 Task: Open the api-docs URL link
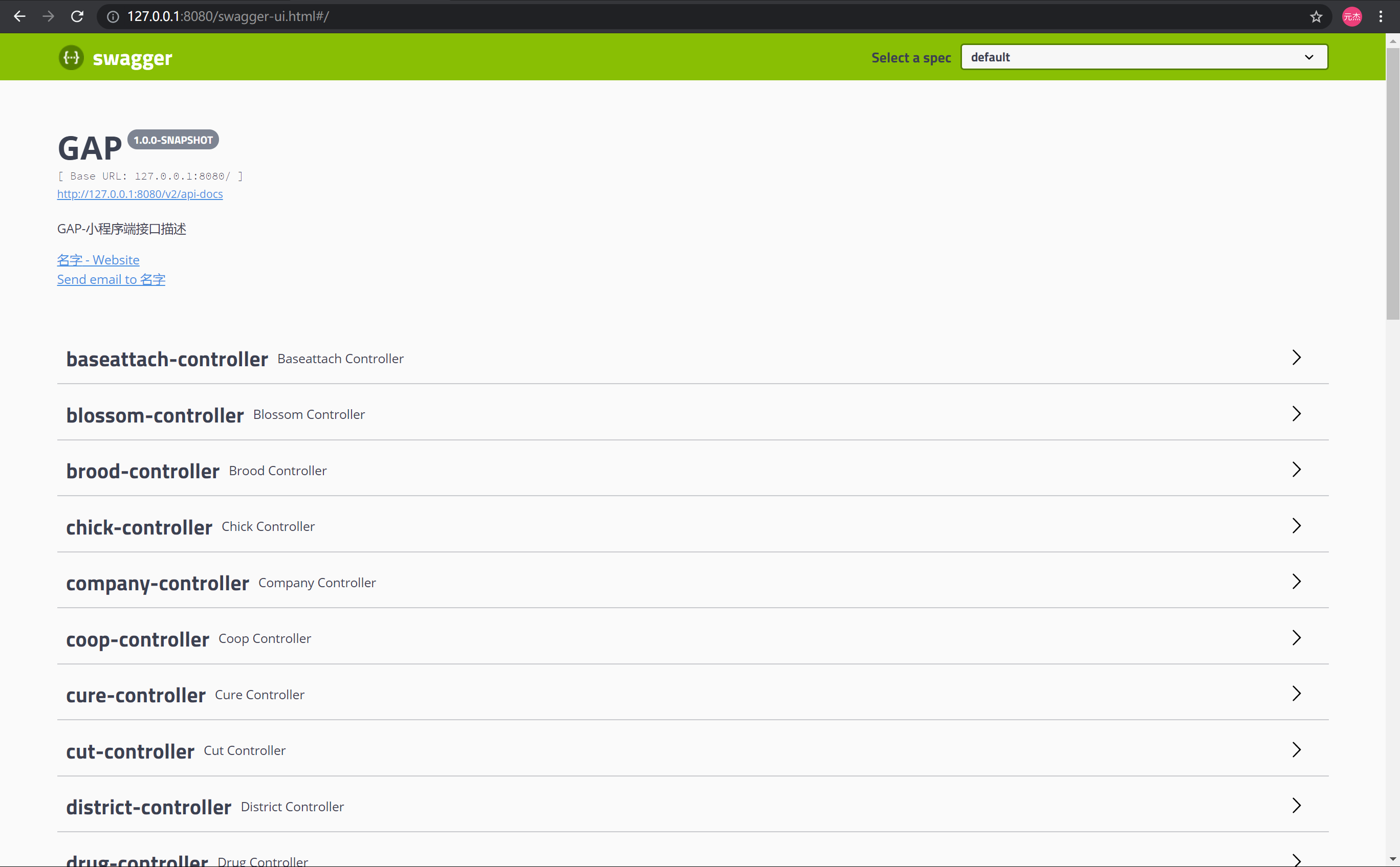[140, 194]
